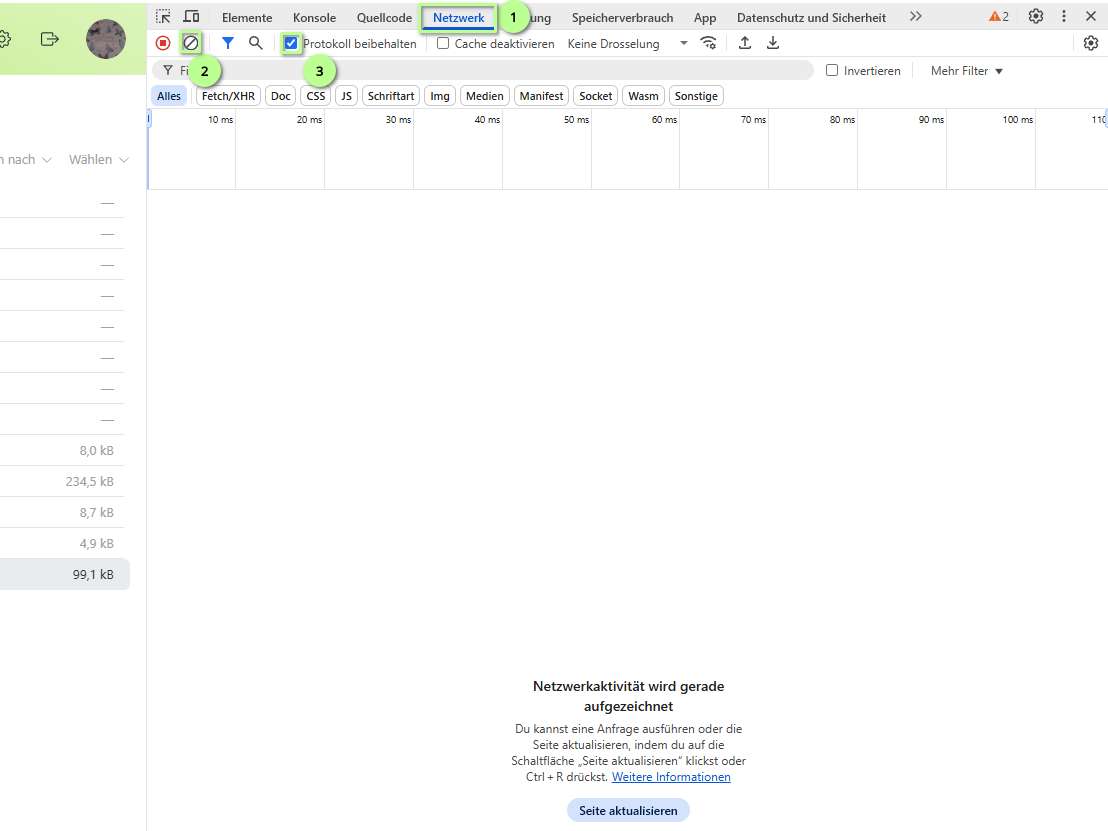Viewport: 1108px width, 831px height.
Task: Open the network search magnifier
Action: pos(256,43)
